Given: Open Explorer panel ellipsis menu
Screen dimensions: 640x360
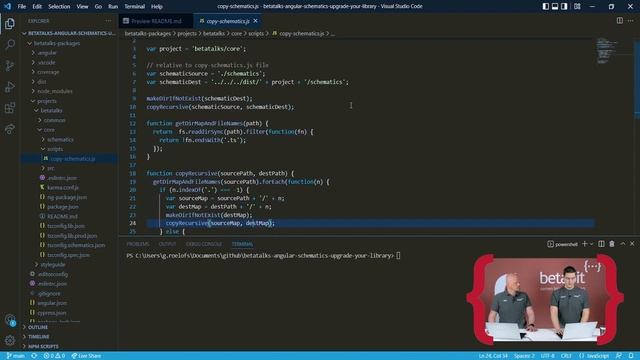Looking at the screenshot, I should point(108,21).
